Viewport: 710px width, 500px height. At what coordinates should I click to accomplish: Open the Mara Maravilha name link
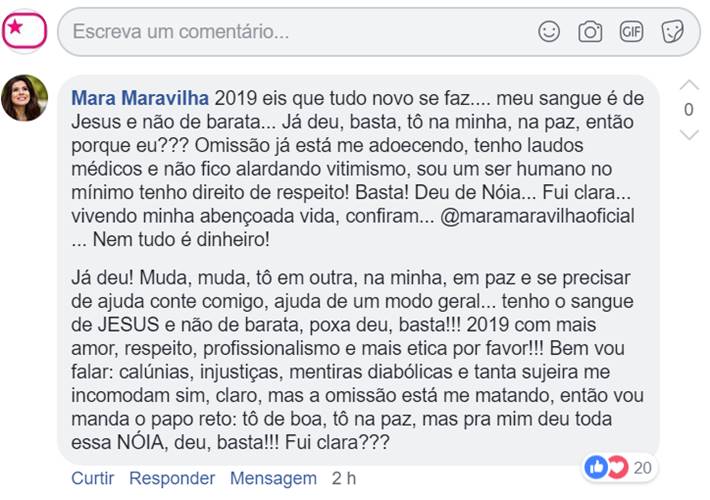140,99
